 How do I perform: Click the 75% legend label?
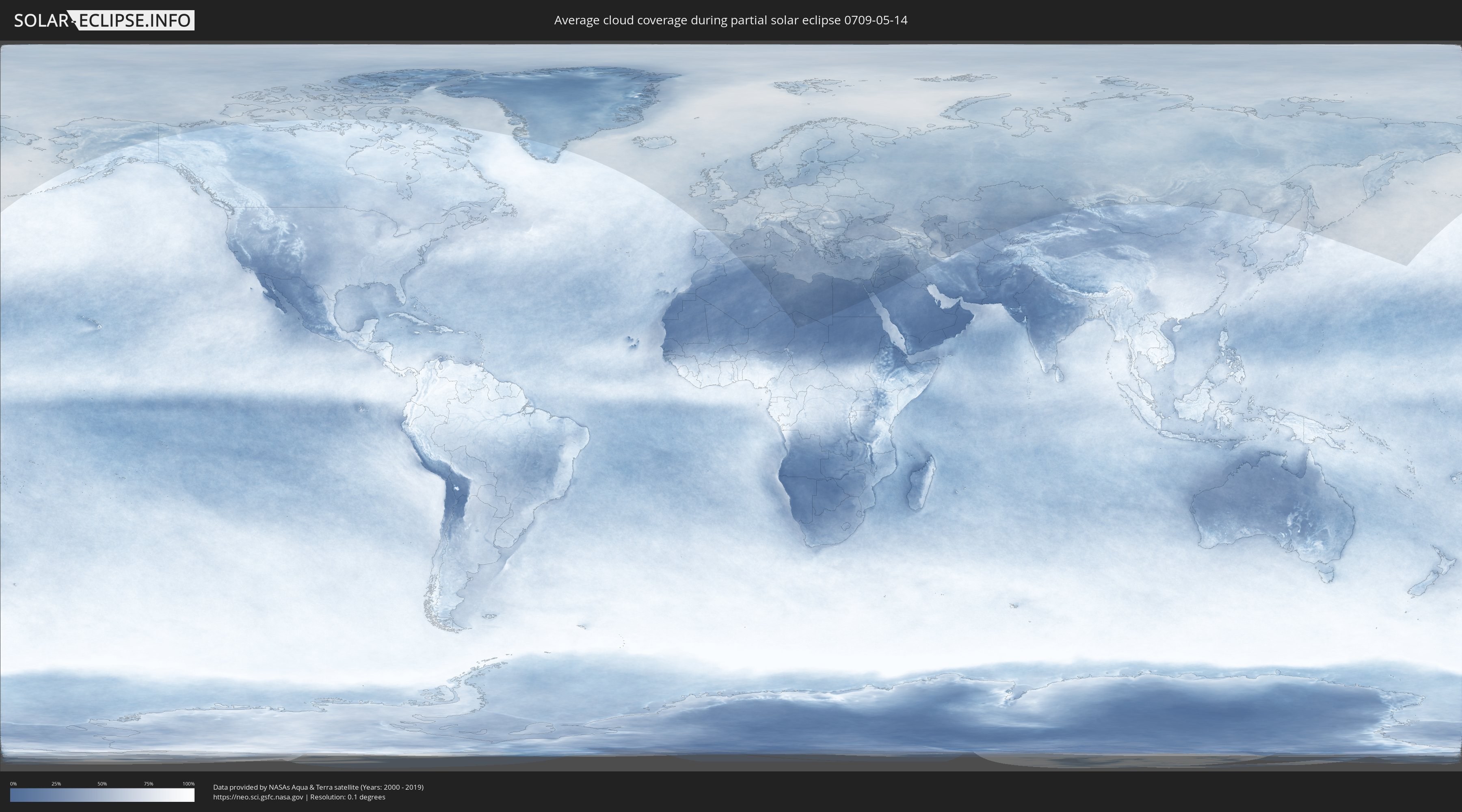(148, 784)
